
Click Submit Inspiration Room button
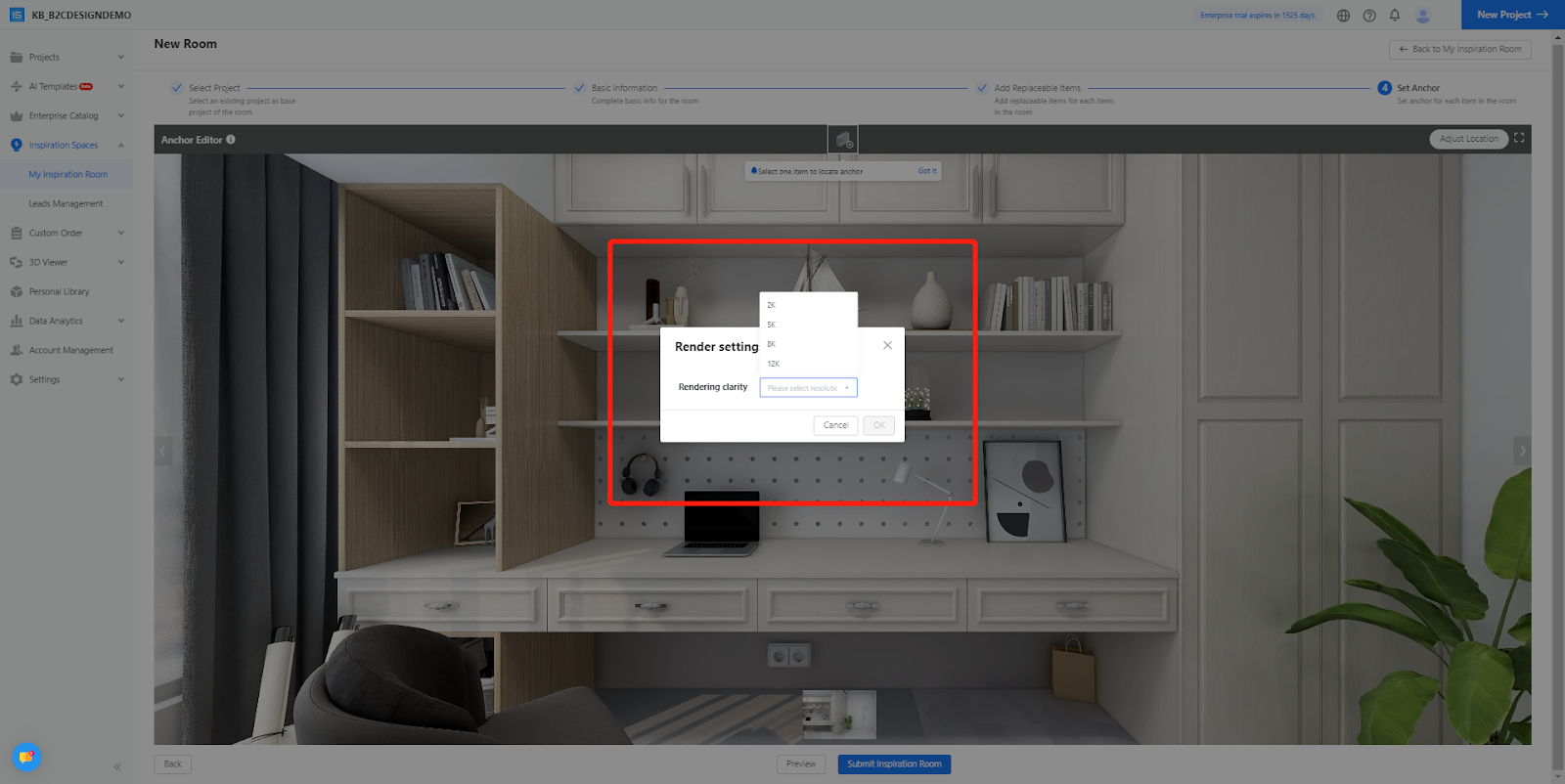pos(894,764)
